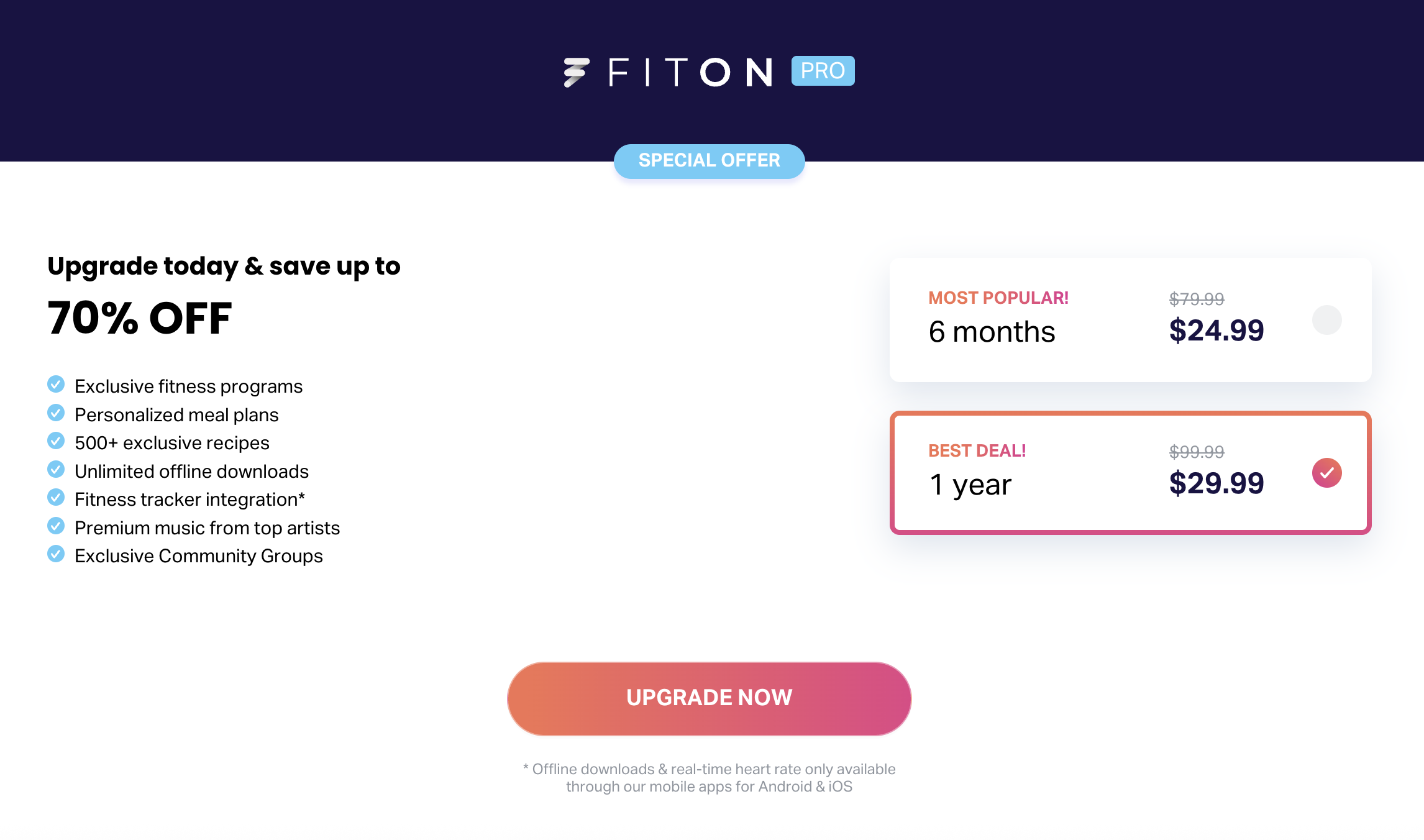Click checkmark beside Unlimited offline downloads
The width and height of the screenshot is (1424, 840).
point(56,470)
